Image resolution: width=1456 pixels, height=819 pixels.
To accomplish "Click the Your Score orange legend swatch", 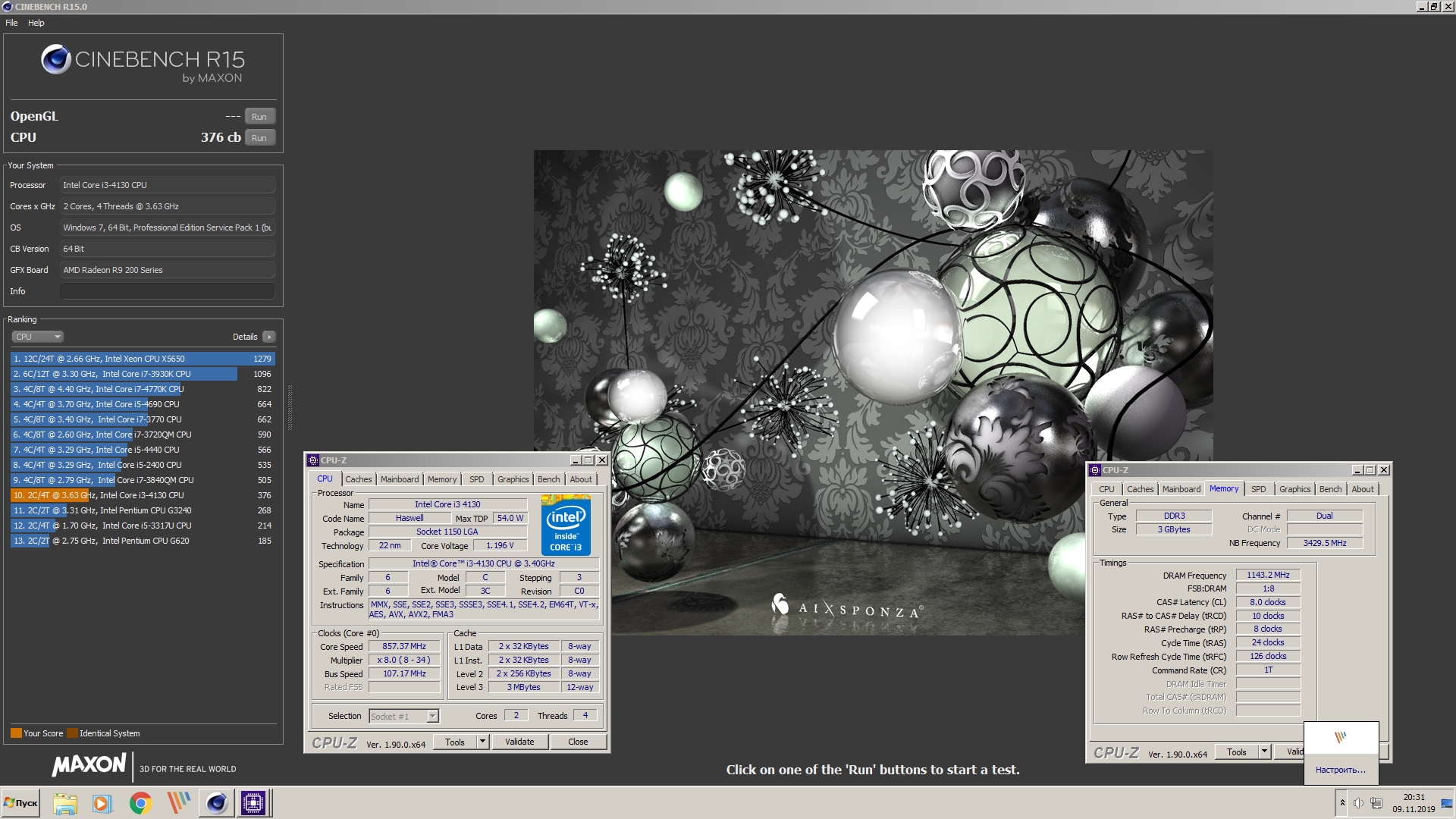I will tap(16, 733).
